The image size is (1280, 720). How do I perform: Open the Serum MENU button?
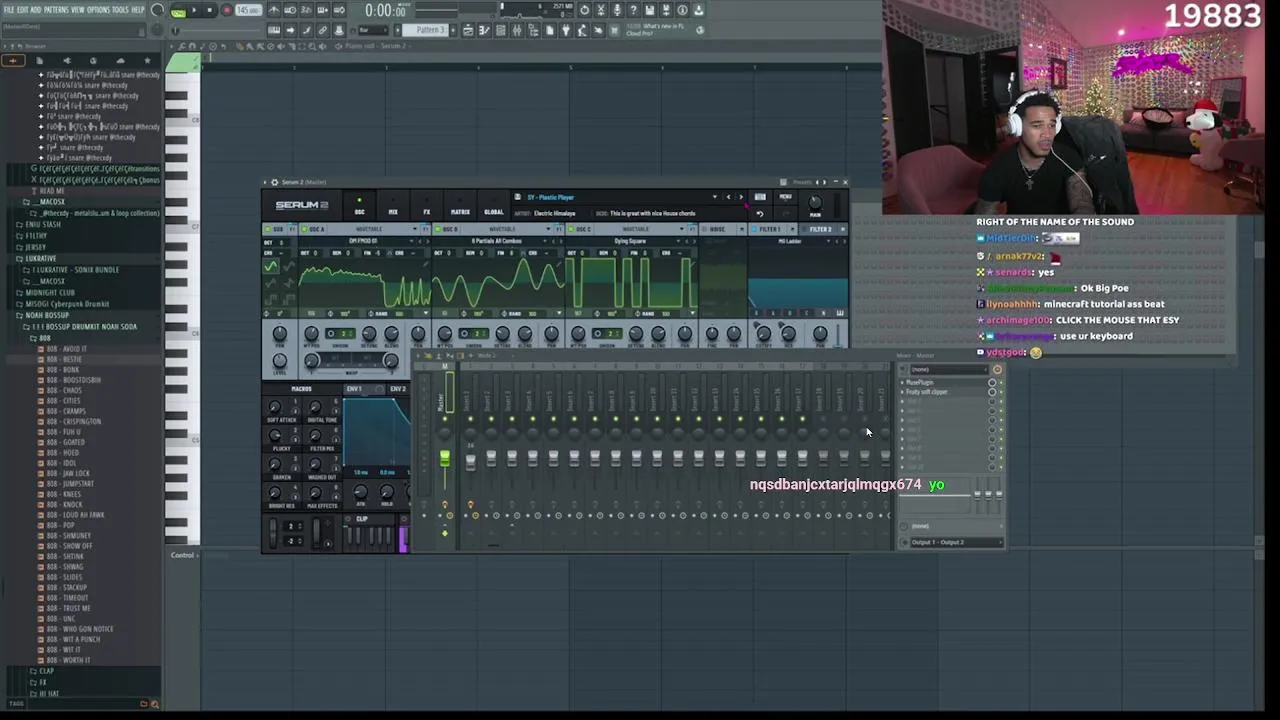point(785,197)
